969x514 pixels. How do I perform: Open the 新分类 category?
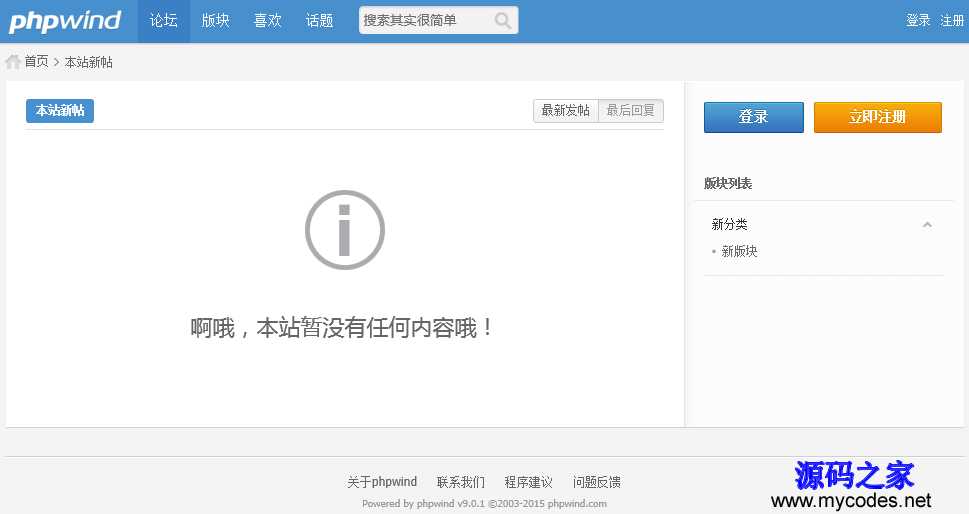point(729,224)
